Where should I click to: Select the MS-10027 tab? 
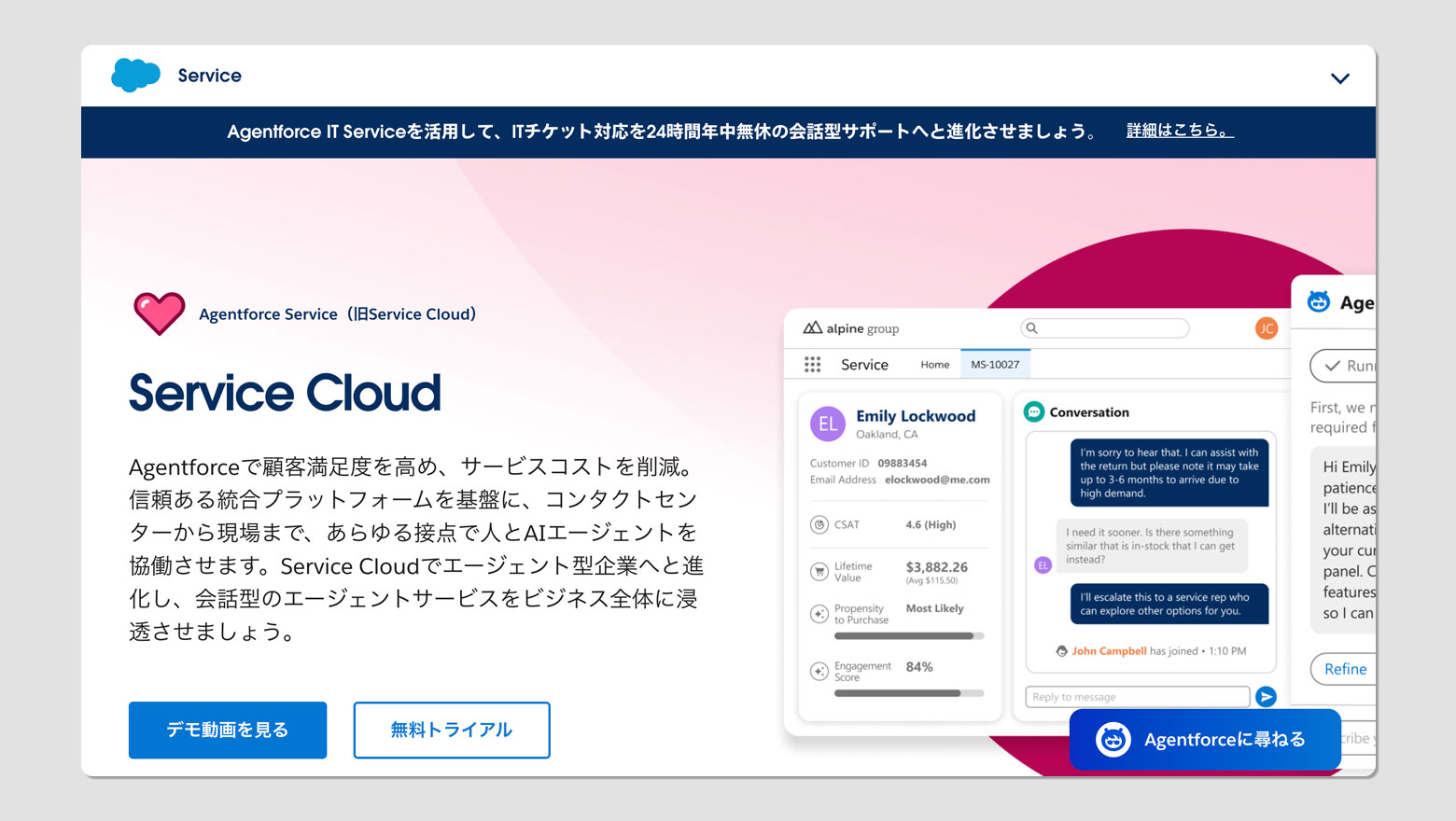coord(995,365)
